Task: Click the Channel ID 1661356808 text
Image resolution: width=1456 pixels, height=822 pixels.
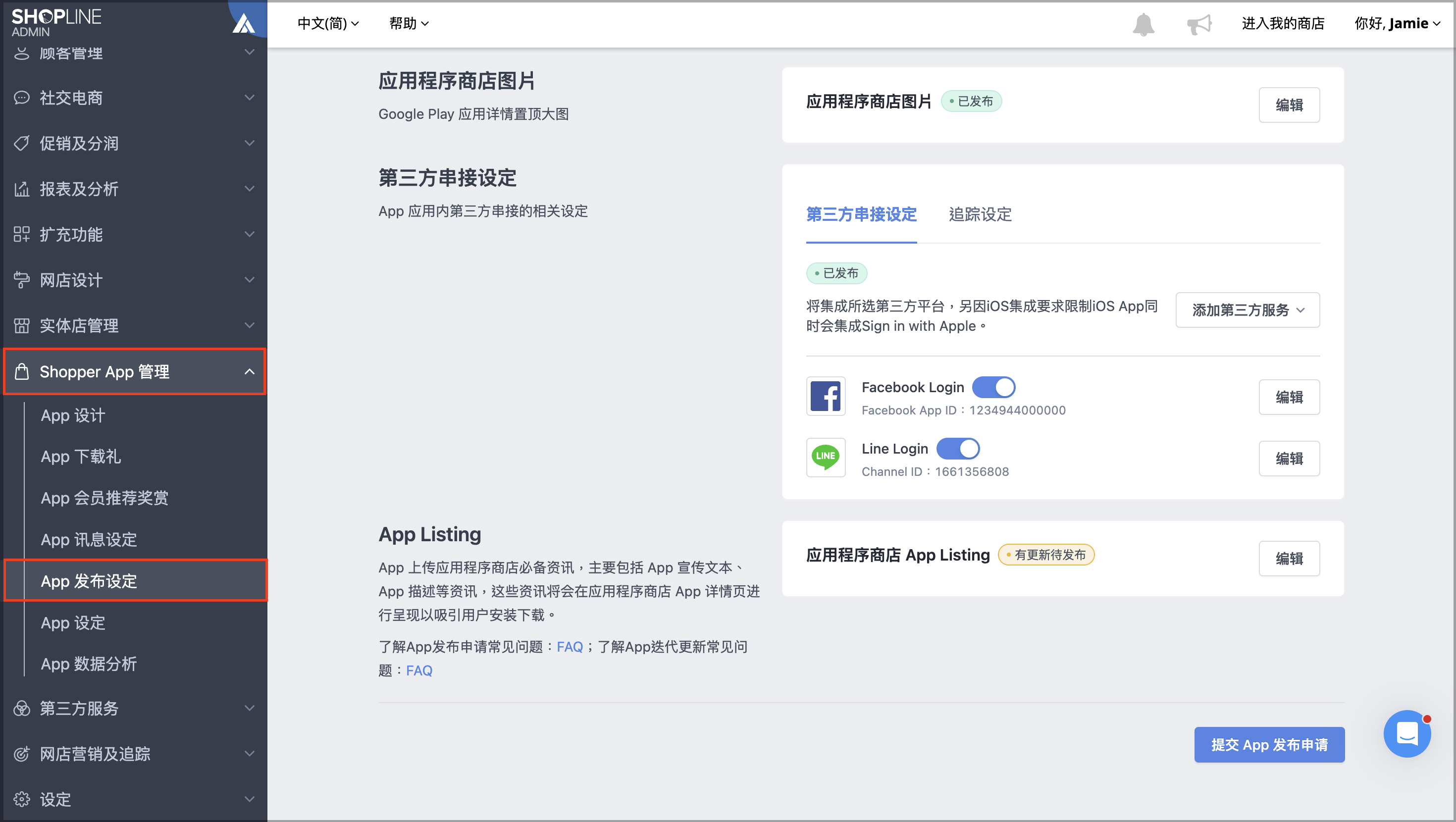Action: tap(935, 471)
